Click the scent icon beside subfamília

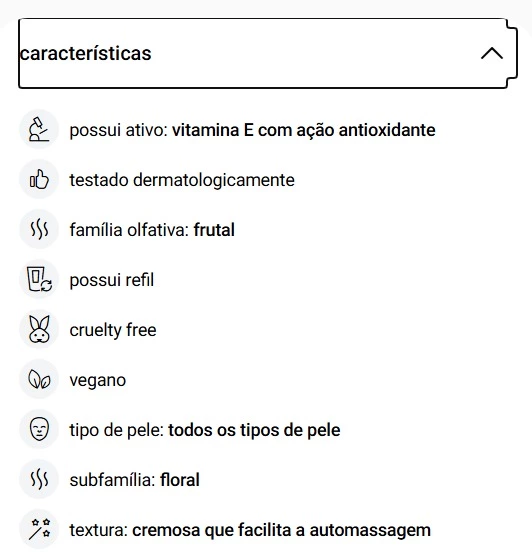point(39,479)
